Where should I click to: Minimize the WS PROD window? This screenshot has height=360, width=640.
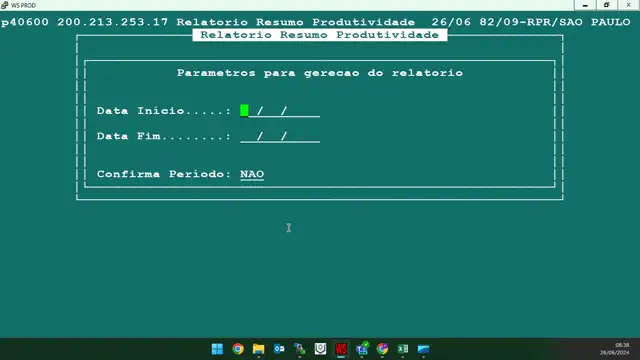[585, 5]
